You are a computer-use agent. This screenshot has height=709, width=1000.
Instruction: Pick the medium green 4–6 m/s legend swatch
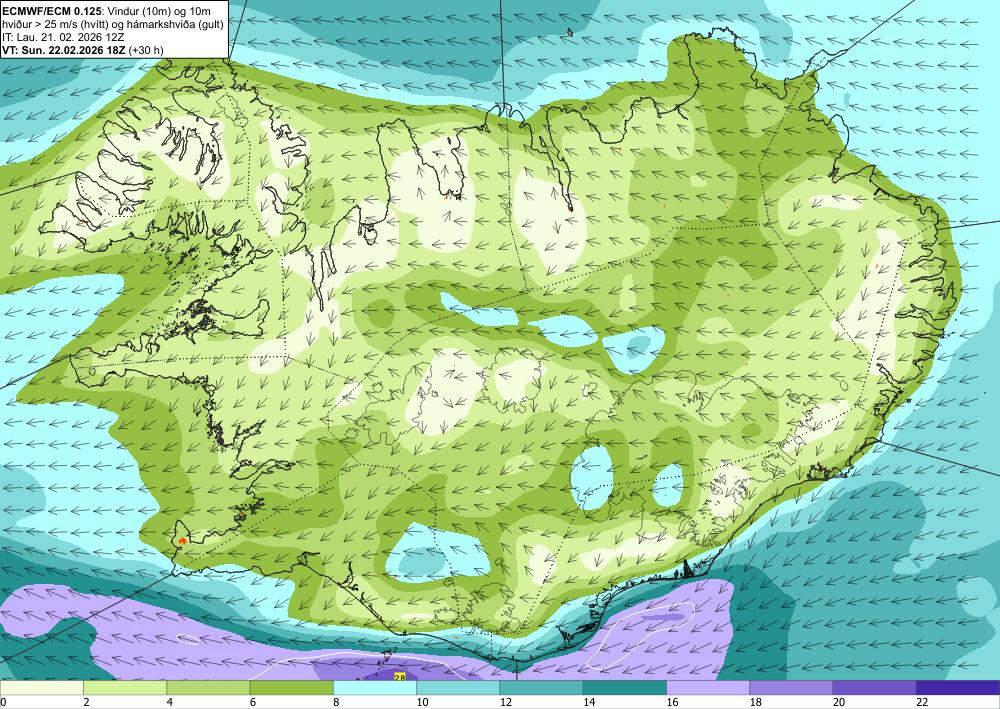tap(208, 687)
